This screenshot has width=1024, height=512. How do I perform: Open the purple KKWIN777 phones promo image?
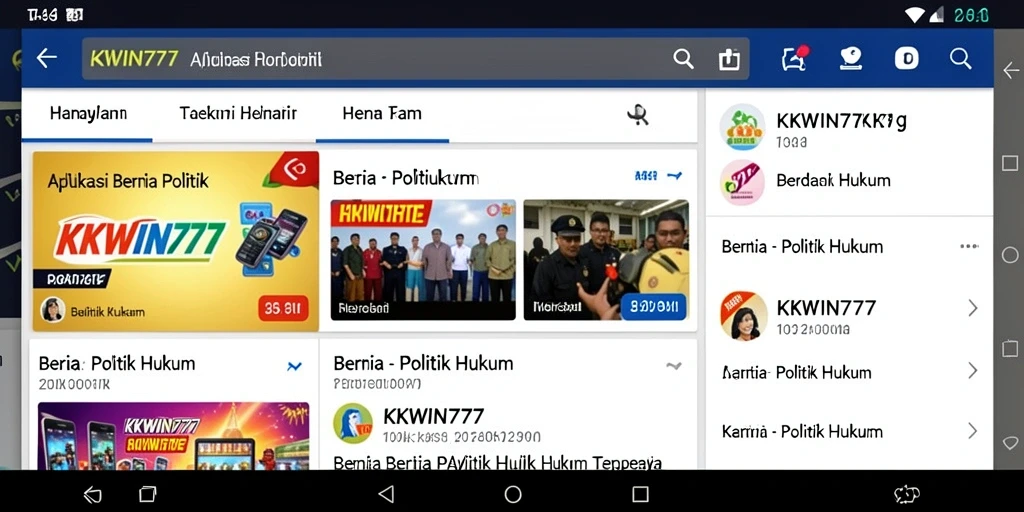coord(174,436)
